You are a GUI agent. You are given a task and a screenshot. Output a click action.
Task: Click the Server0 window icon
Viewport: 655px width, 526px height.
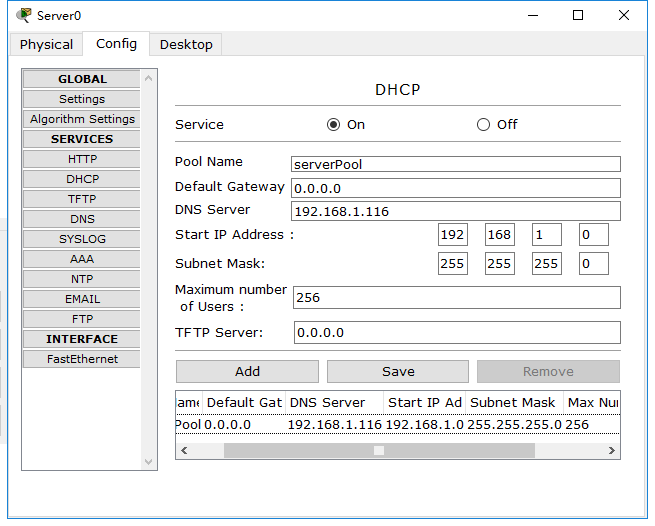(x=24, y=15)
